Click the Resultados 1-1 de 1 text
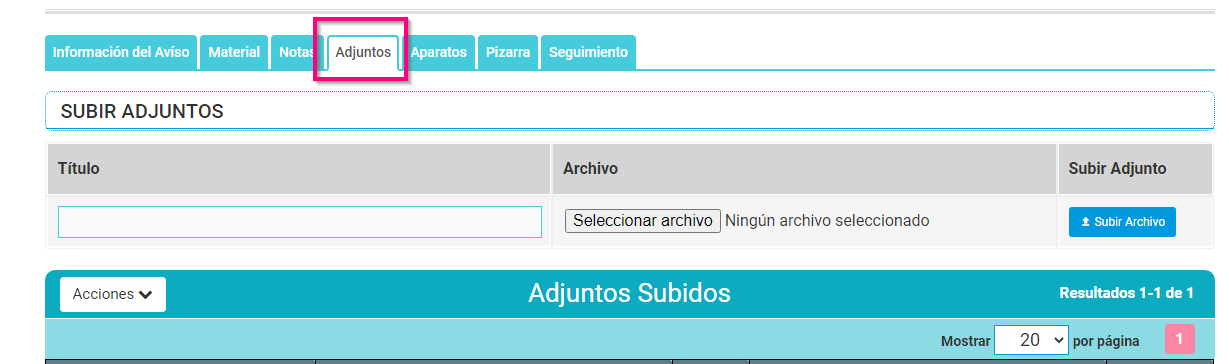This screenshot has width=1229, height=364. tap(1126, 293)
